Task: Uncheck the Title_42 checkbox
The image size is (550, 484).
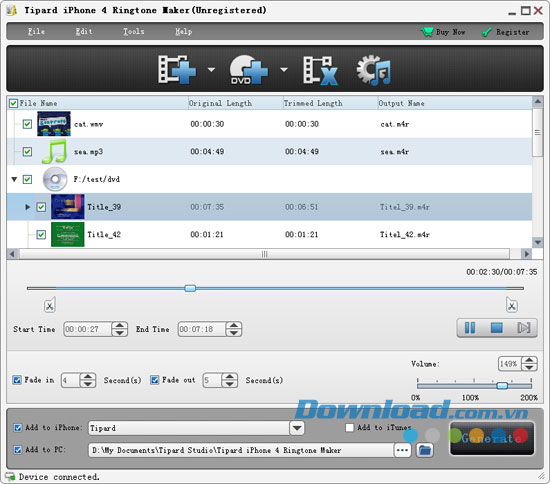Action: [x=41, y=234]
